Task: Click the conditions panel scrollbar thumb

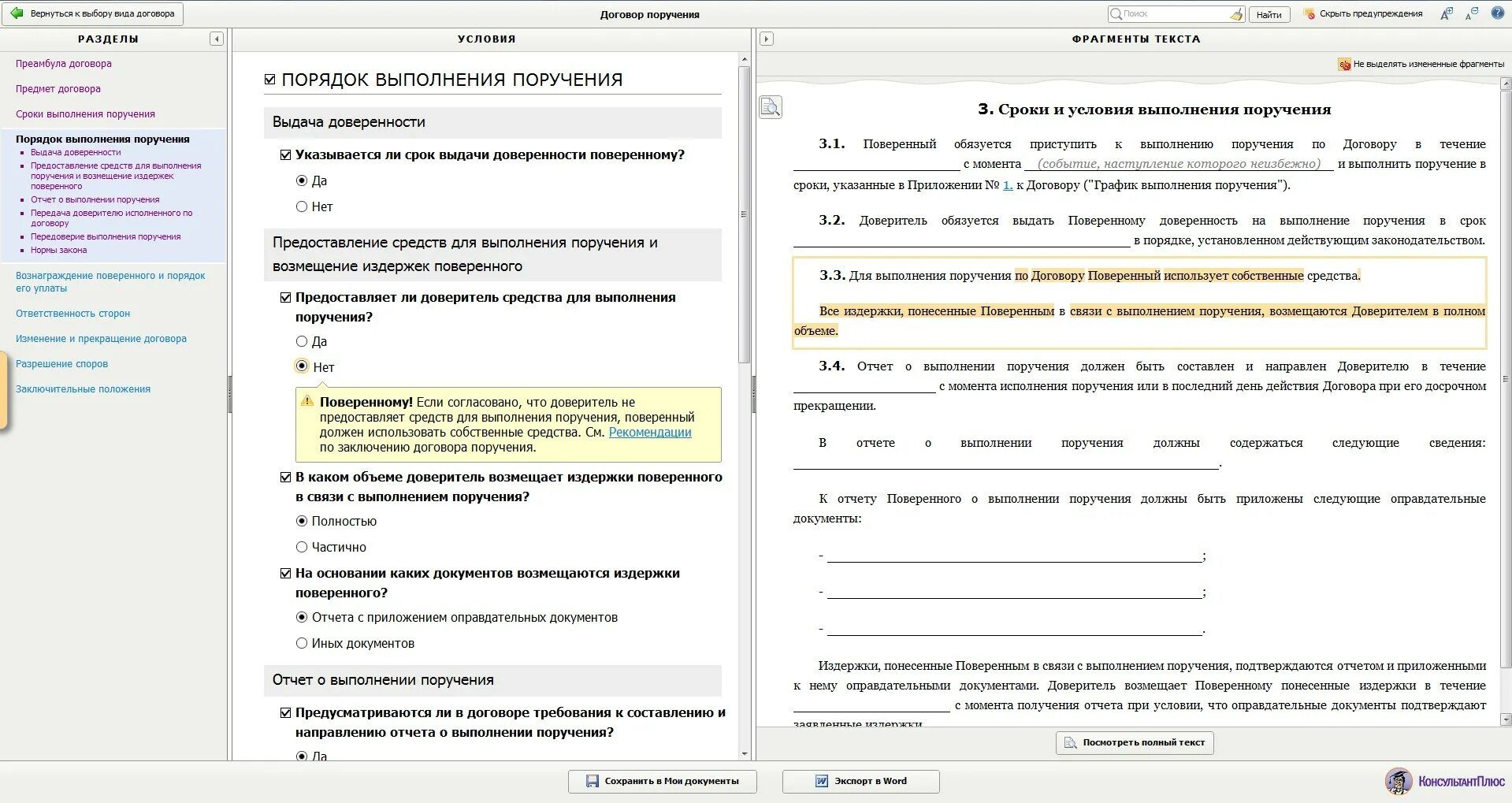Action: click(744, 214)
